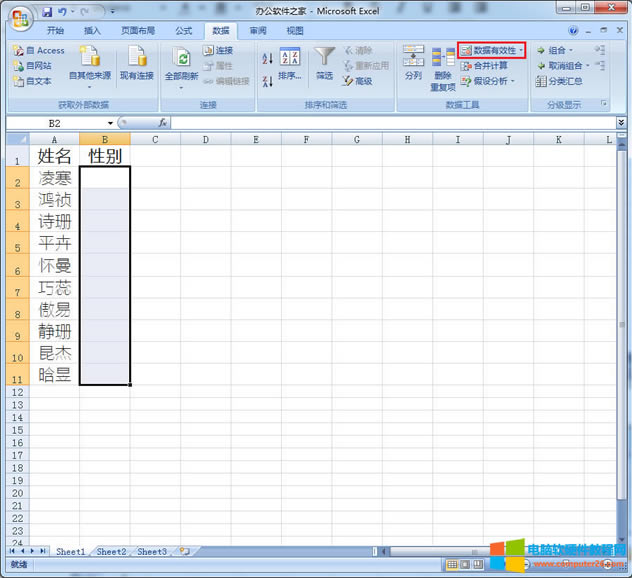
Task: Click the 现有连接 (Existing Connections) icon
Action: [137, 62]
